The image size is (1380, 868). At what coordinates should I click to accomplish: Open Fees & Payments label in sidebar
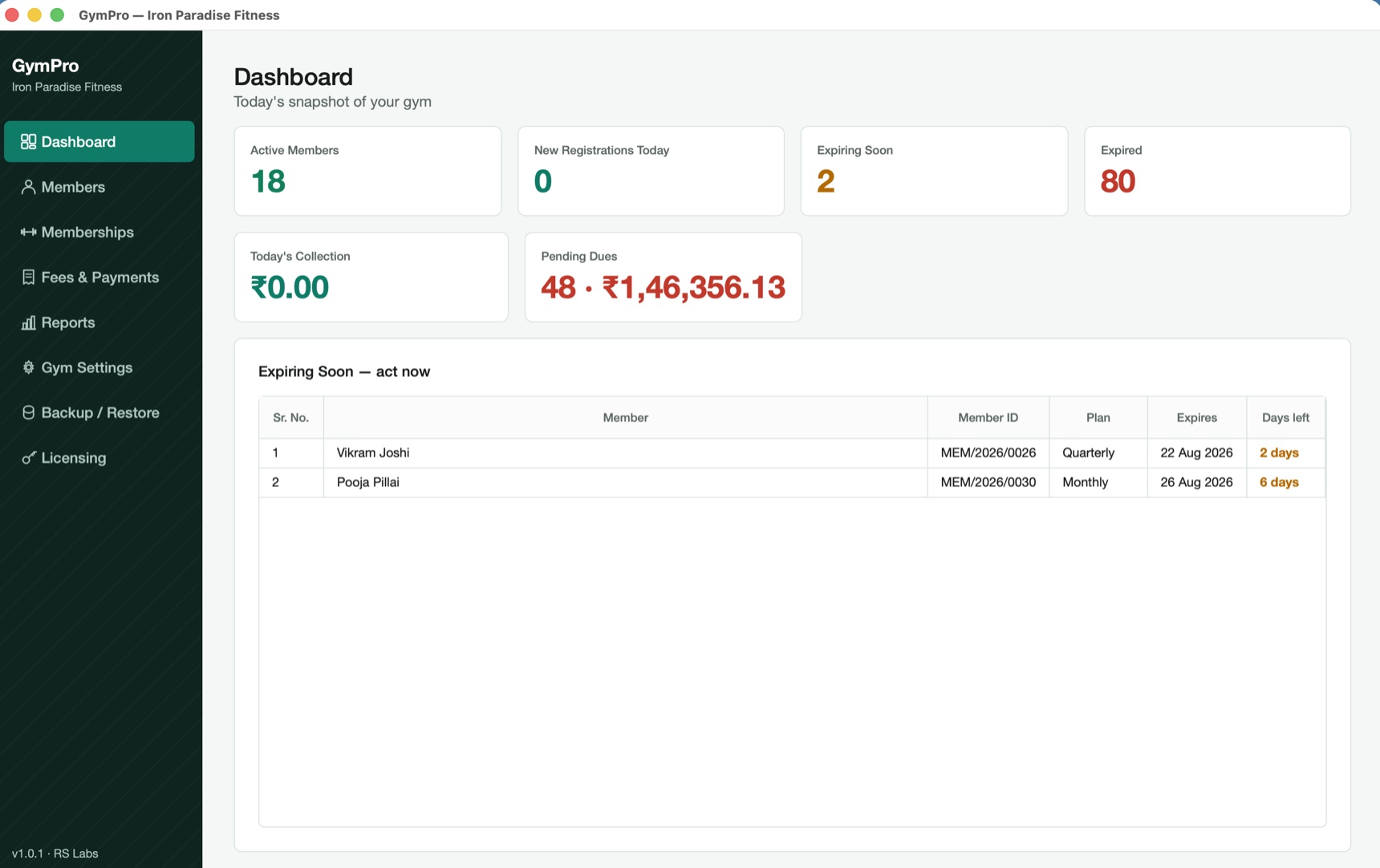[x=100, y=277]
